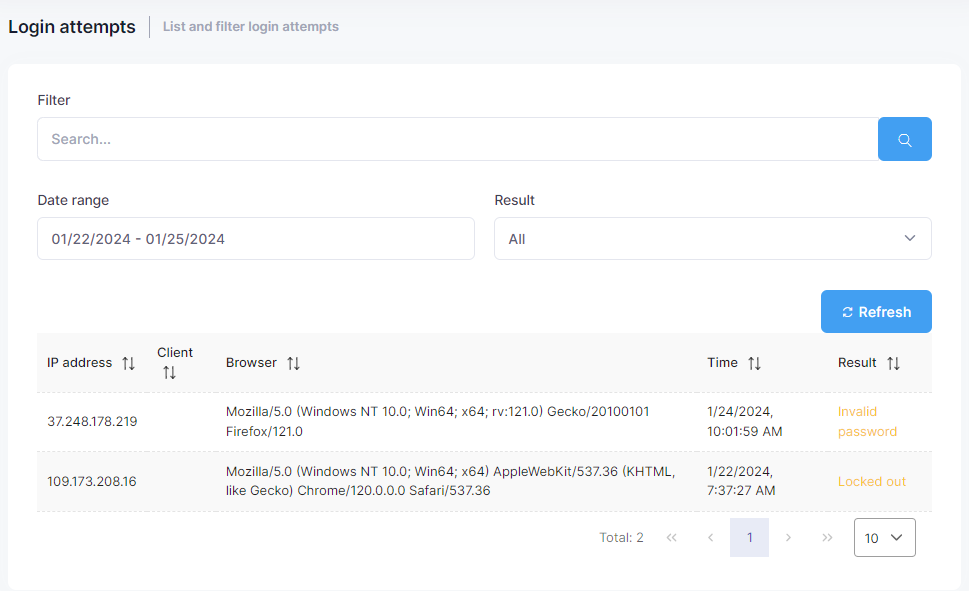Go to first page double-chevron
Viewport: 969px width, 591px height.
672,538
